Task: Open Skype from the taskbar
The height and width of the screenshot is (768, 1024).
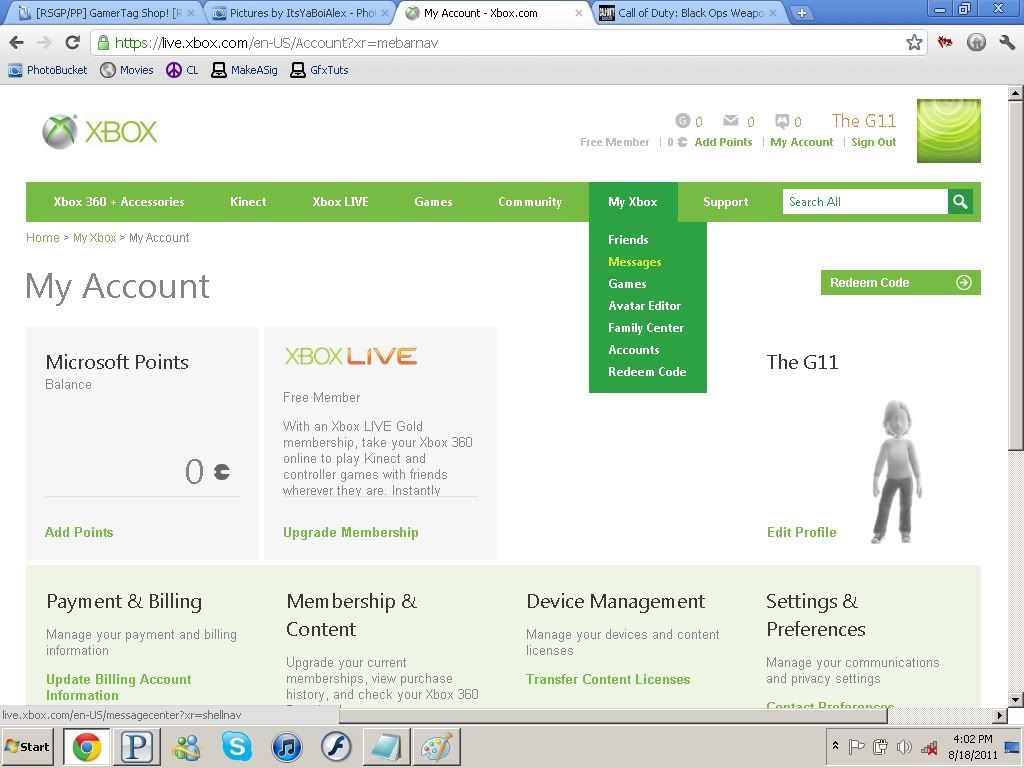Action: coord(236,746)
